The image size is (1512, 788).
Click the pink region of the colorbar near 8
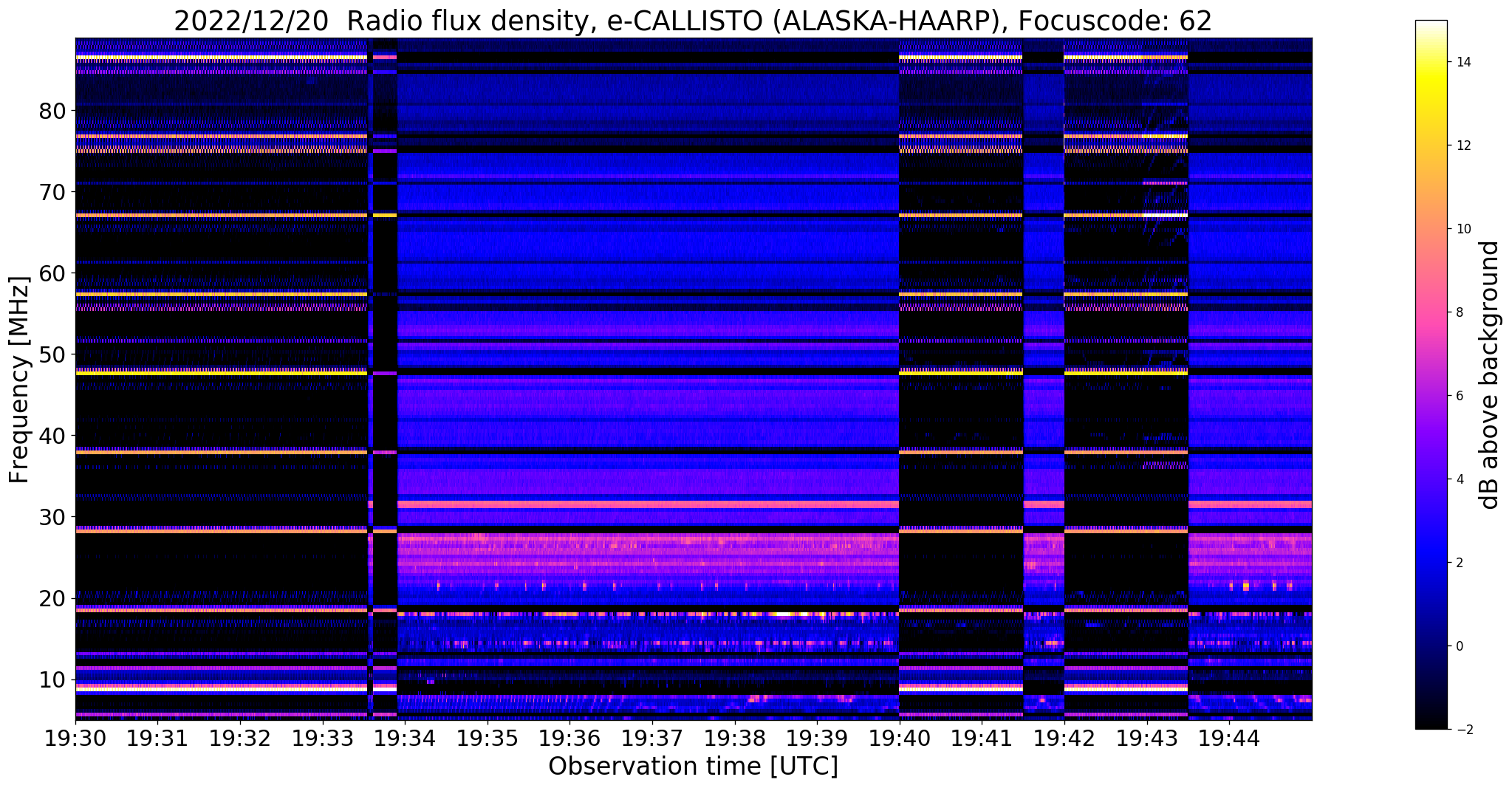click(x=1431, y=312)
